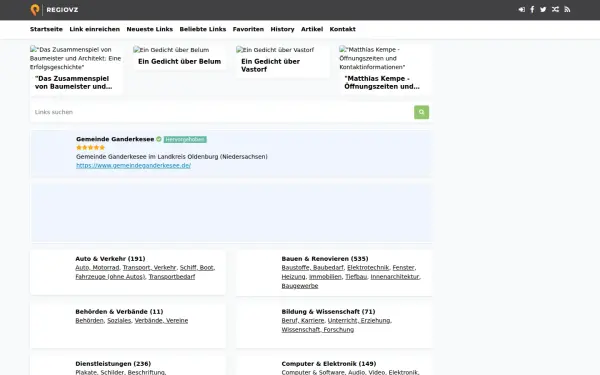The height and width of the screenshot is (375, 600).
Task: Open category Behörden & Verbände (11)
Action: [x=119, y=312]
